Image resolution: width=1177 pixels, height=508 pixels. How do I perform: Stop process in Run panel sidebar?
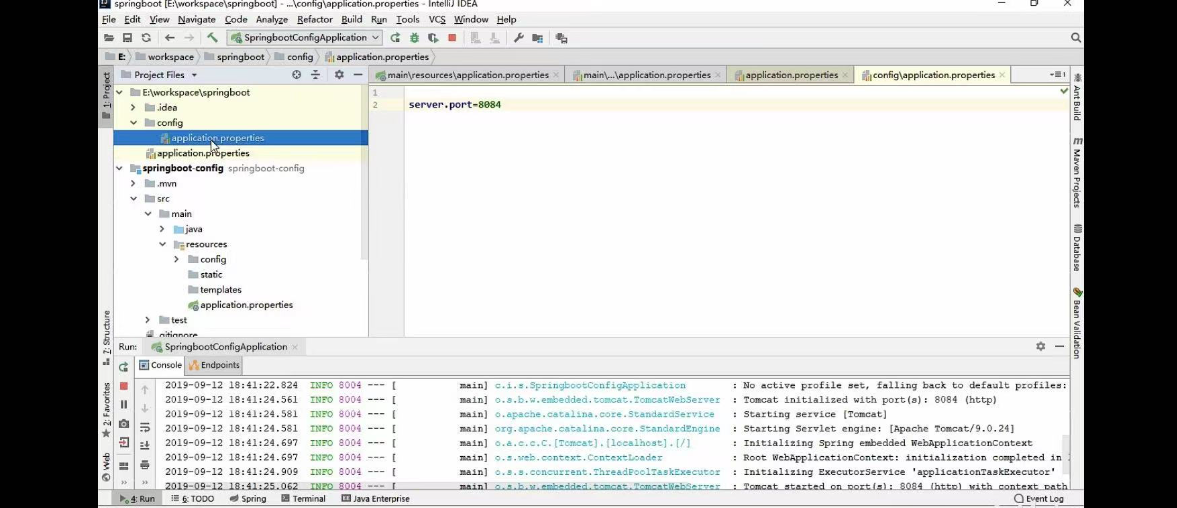coord(124,386)
